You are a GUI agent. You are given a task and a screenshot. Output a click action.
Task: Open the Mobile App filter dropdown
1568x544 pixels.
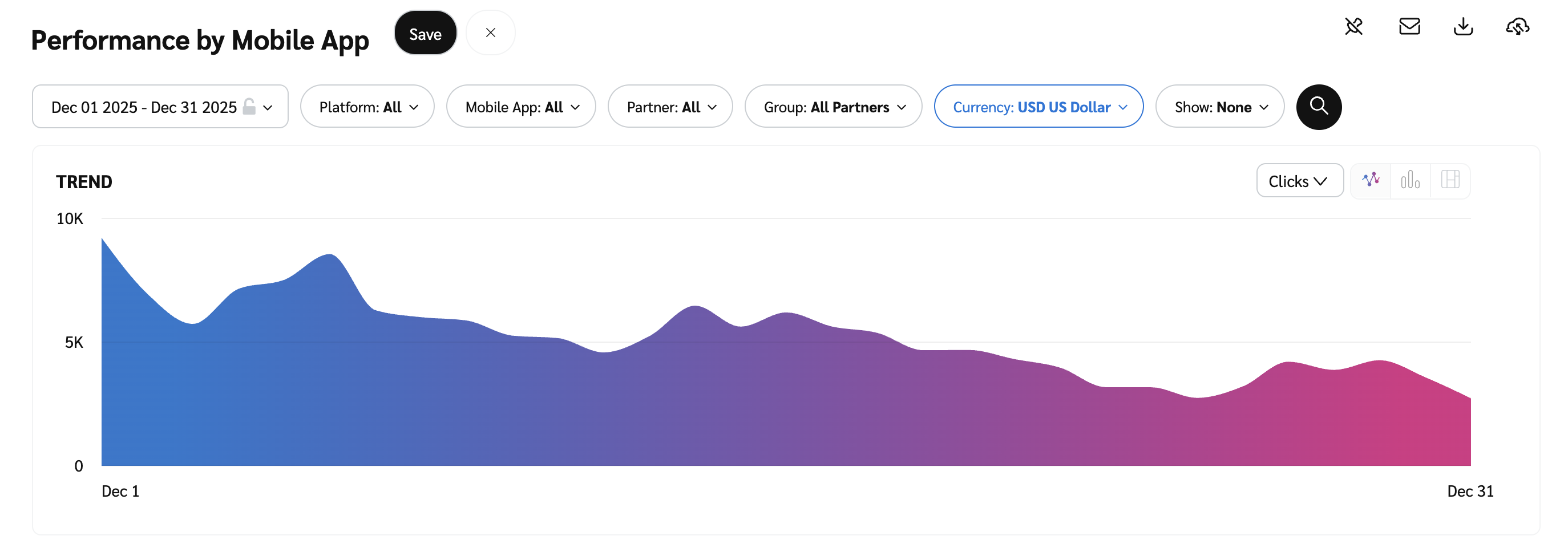point(520,107)
